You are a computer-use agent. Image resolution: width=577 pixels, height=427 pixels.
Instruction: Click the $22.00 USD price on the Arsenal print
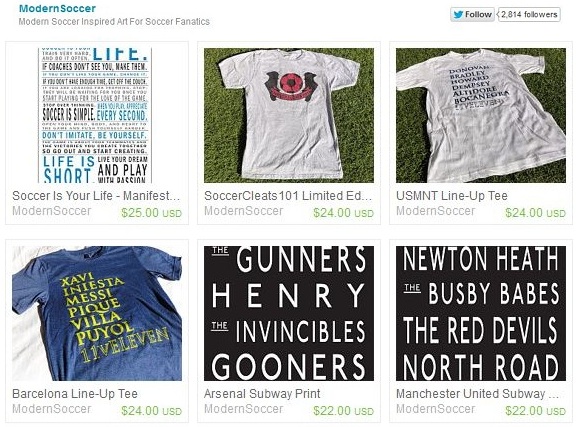pyautogui.click(x=344, y=411)
